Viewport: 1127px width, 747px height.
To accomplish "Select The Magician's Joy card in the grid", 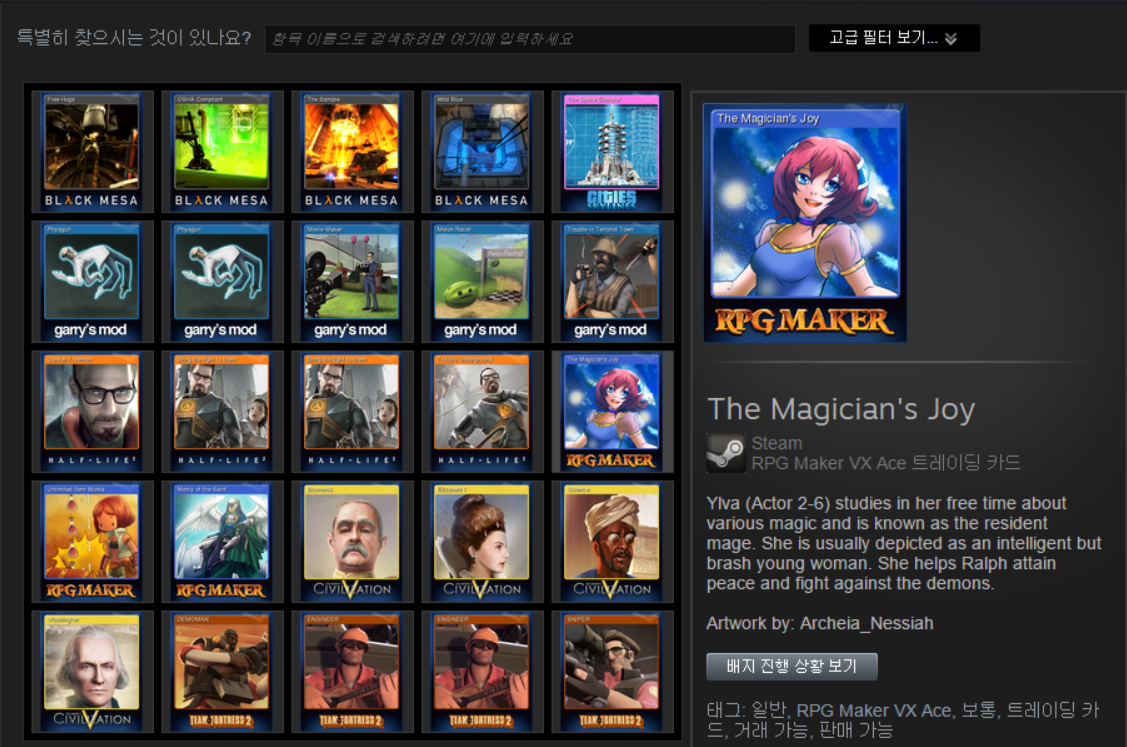I will coord(612,412).
